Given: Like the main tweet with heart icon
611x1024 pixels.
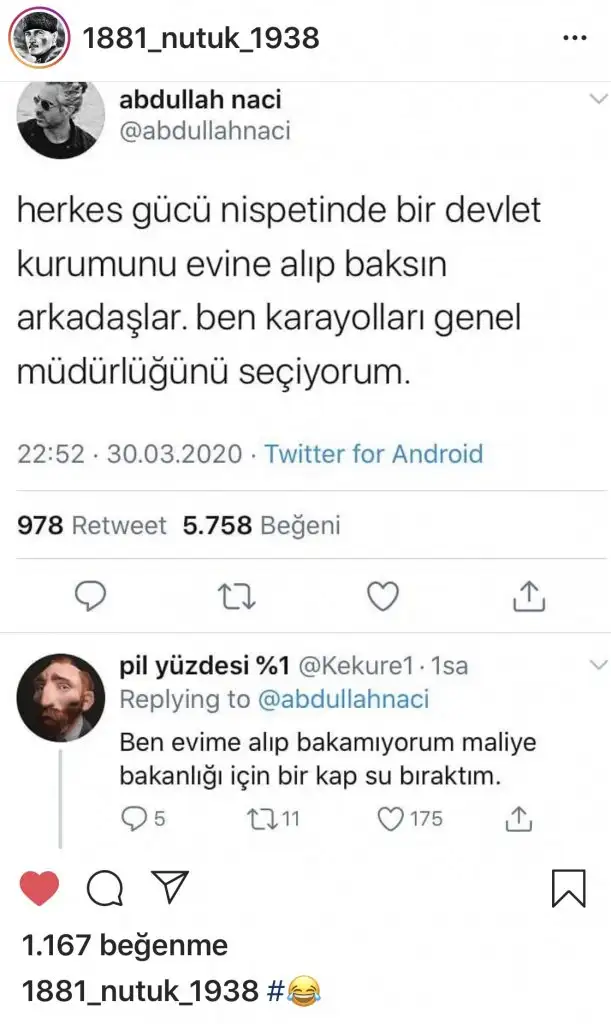Looking at the screenshot, I should (x=382, y=596).
